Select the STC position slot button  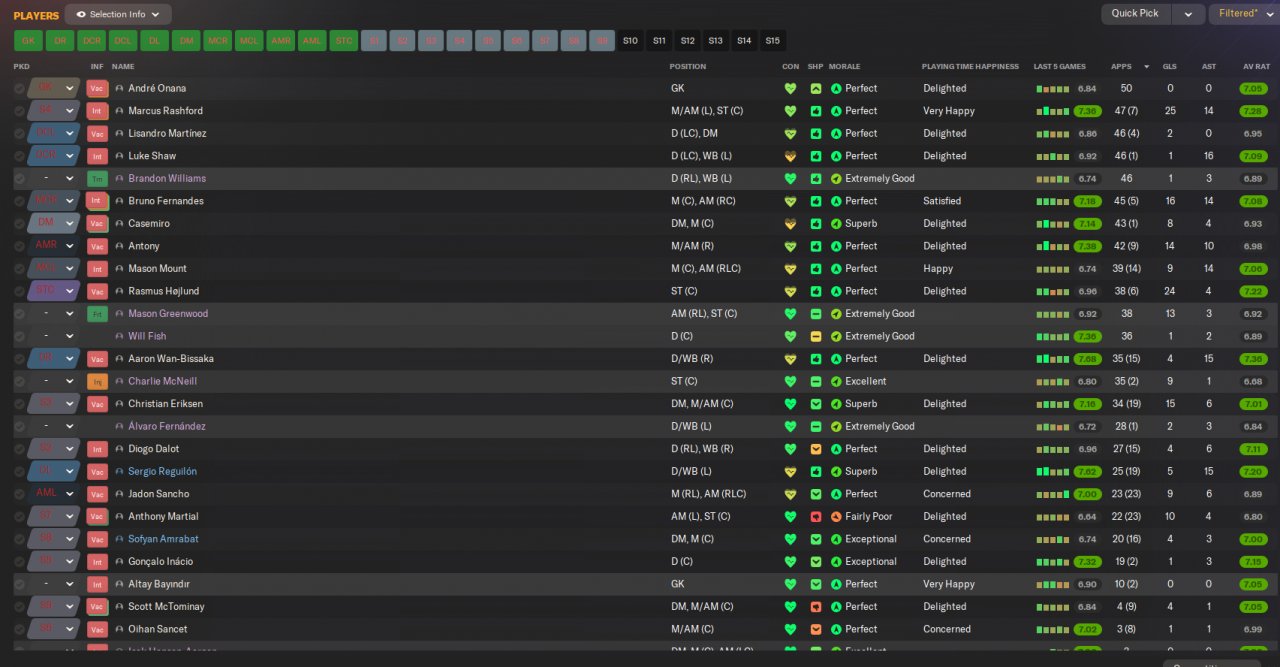click(343, 41)
